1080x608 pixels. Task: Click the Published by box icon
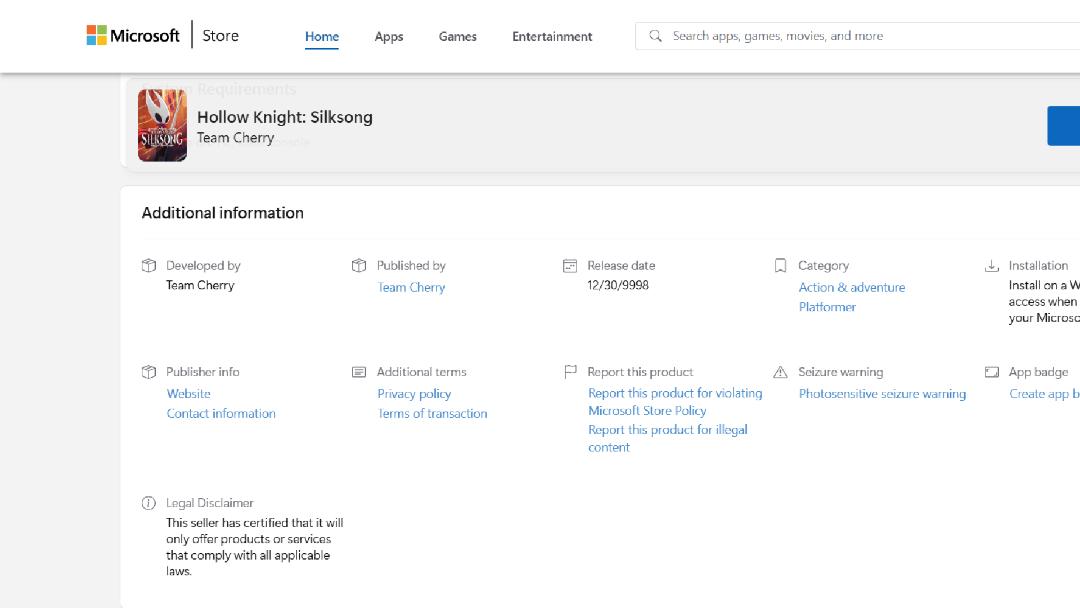point(359,266)
